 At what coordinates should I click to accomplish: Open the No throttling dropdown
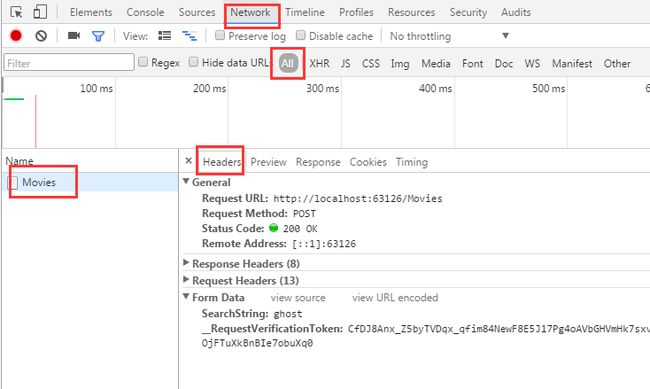tap(449, 36)
